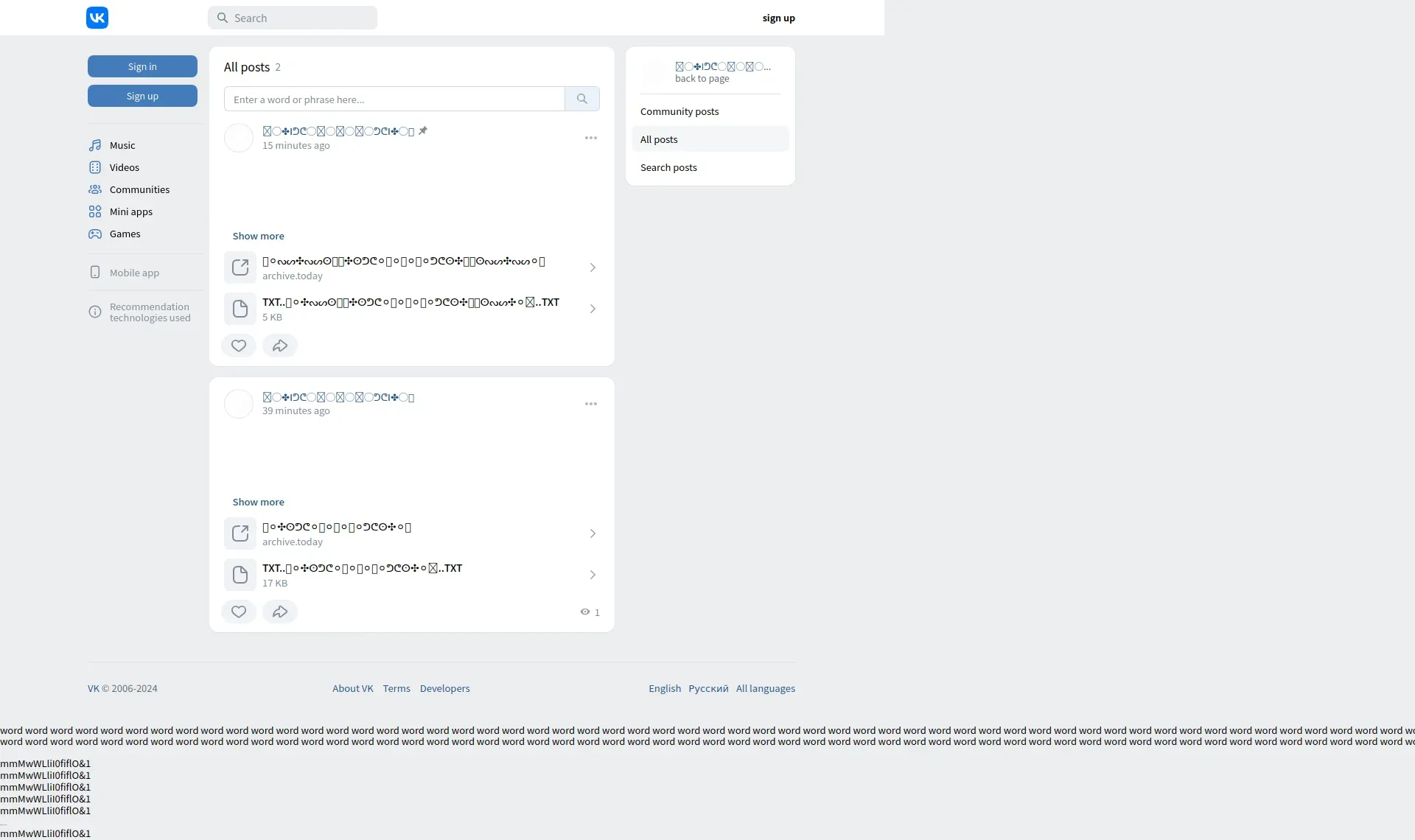This screenshot has height=840, width=1415.
Task: Like the 39 minutes ago post
Action: click(x=239, y=612)
